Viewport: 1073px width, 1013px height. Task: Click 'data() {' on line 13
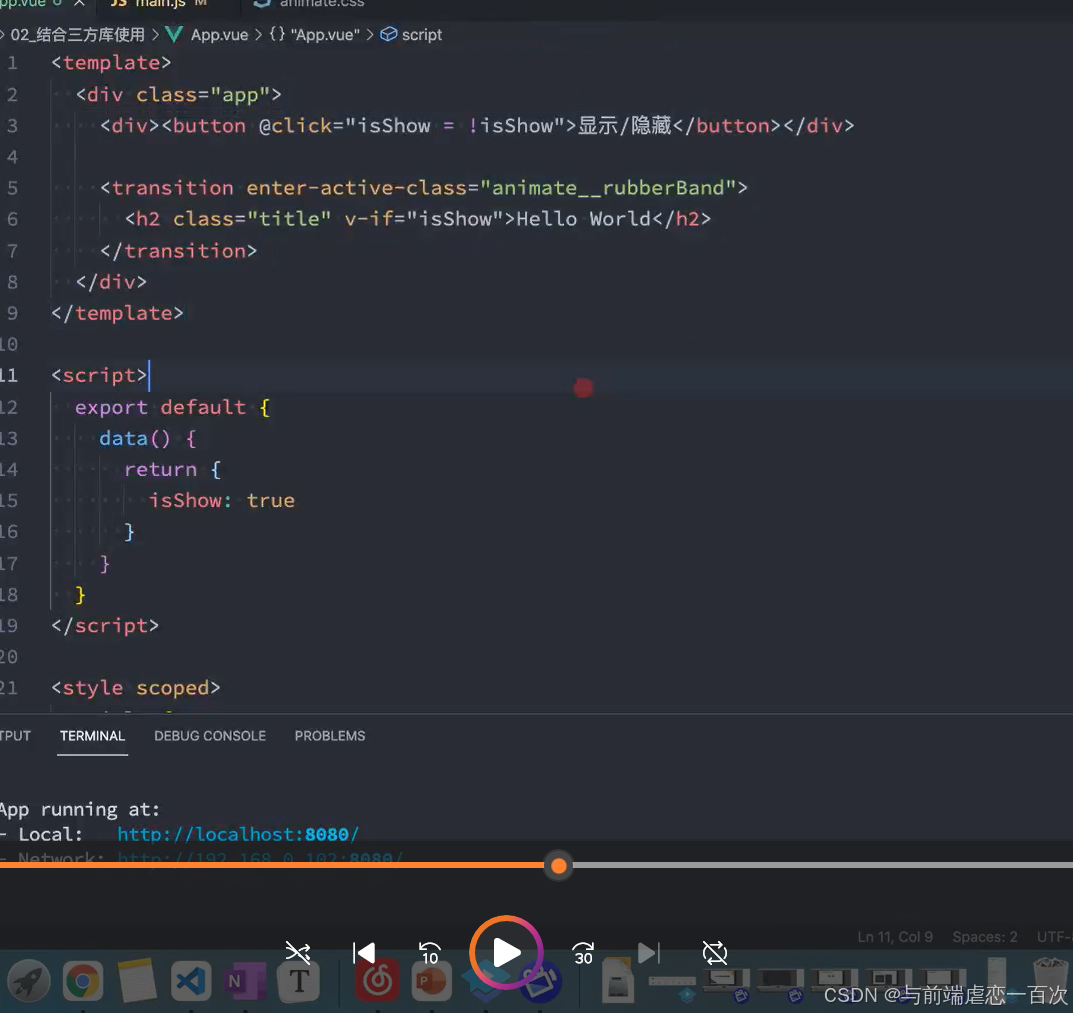point(148,438)
